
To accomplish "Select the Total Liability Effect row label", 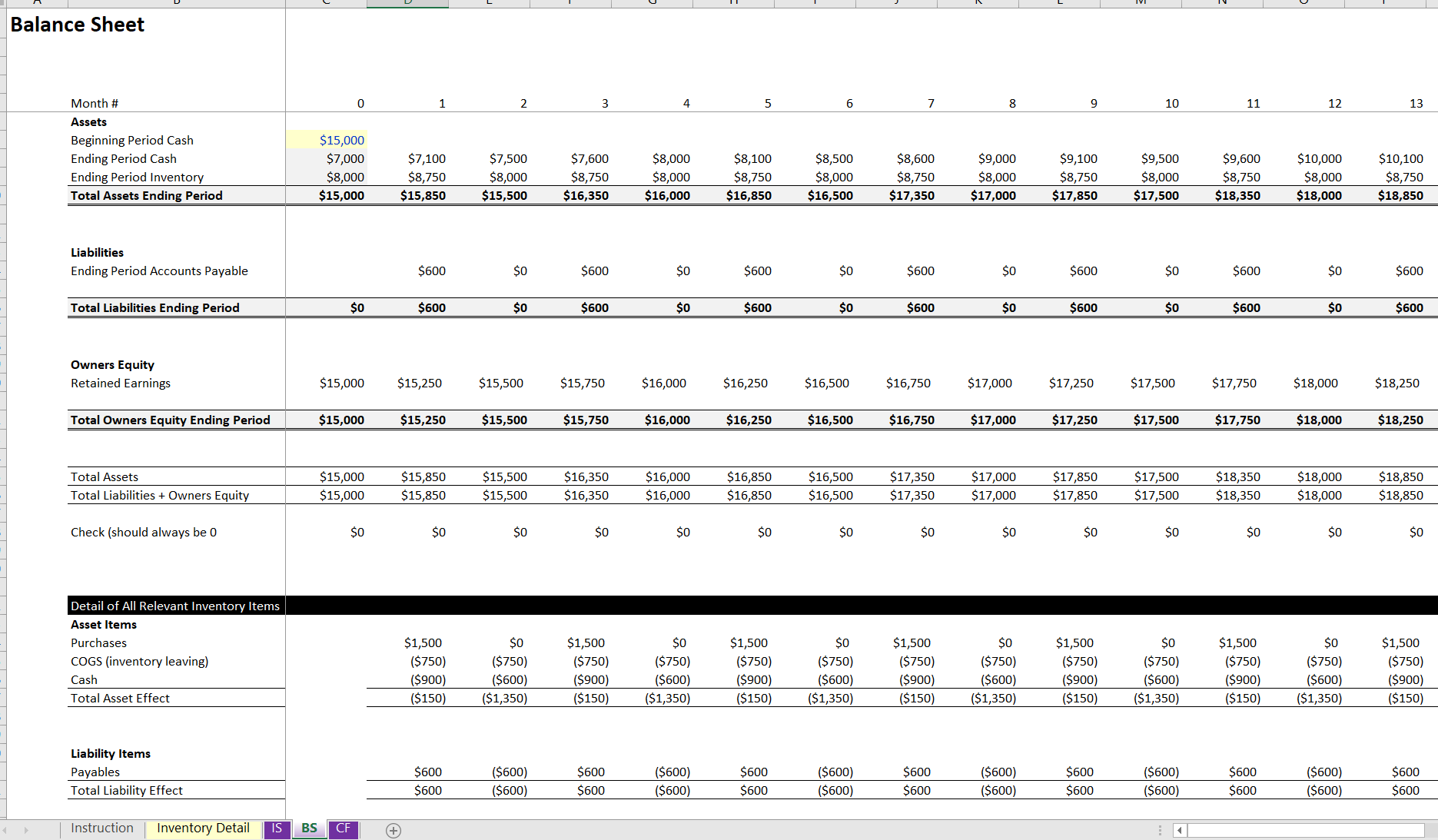I will pos(126,790).
